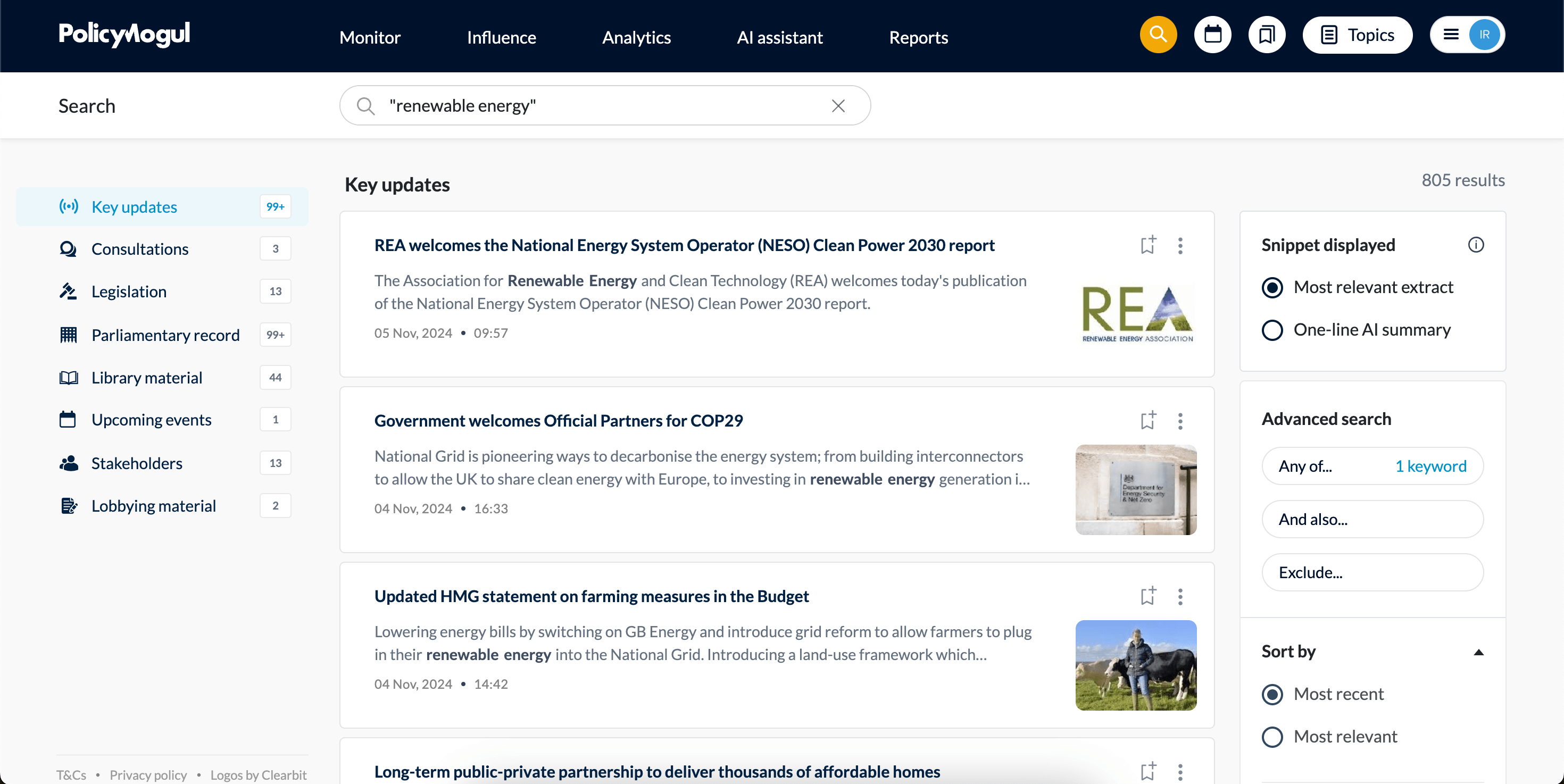Screen dimensions: 1564x784
Task: Clear the search query with X icon
Action: click(x=838, y=106)
